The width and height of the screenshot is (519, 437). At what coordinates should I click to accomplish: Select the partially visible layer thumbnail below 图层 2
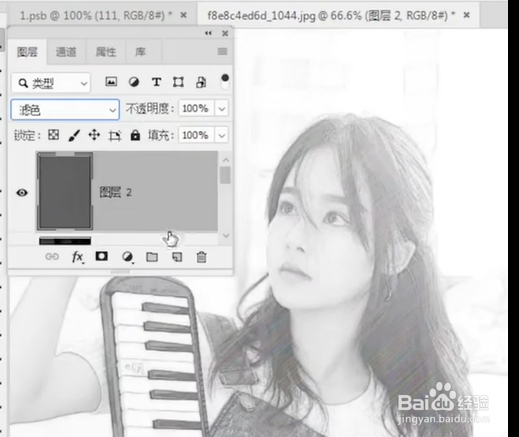click(x=65, y=241)
